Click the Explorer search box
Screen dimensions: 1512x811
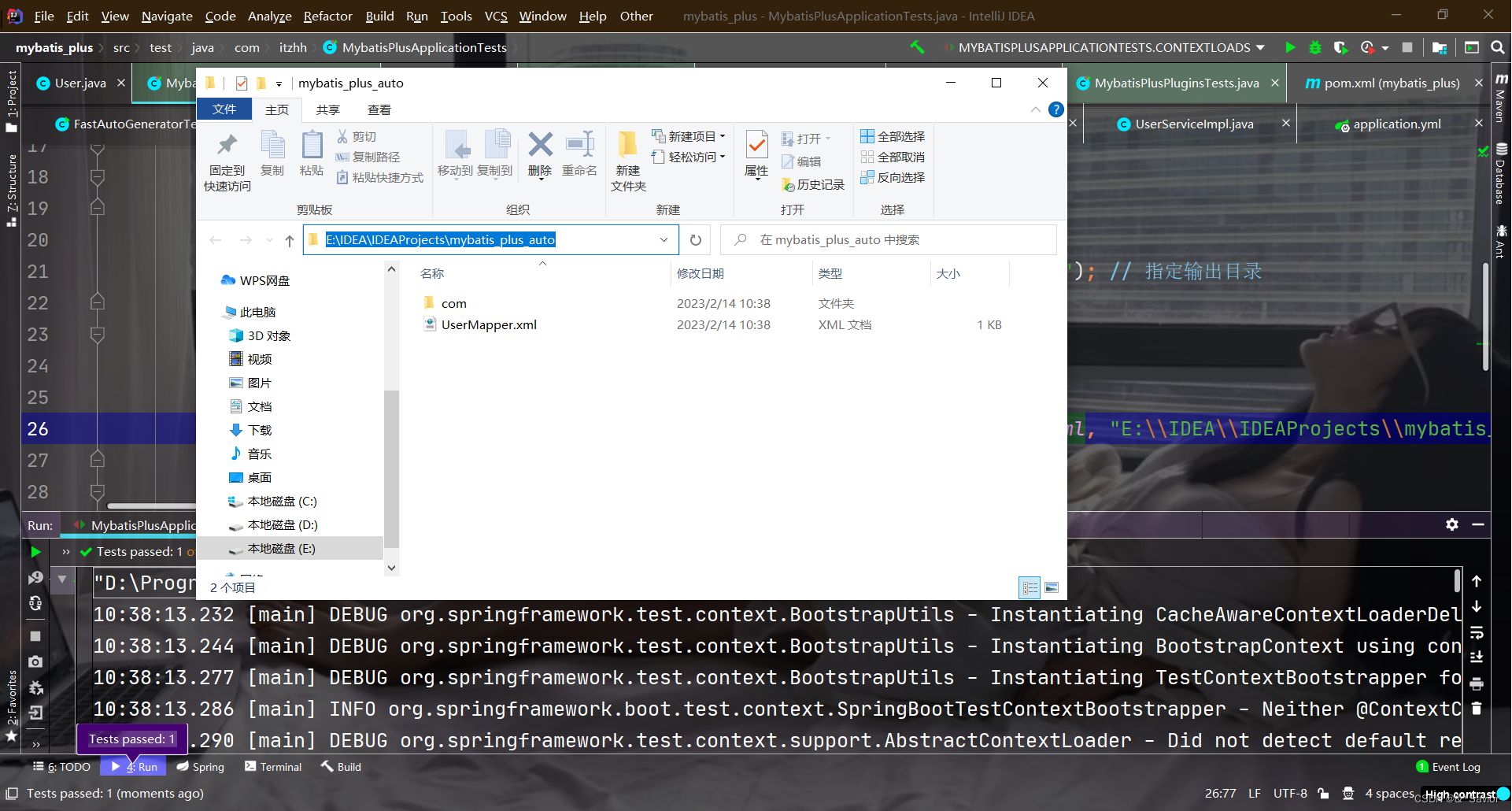pos(889,240)
